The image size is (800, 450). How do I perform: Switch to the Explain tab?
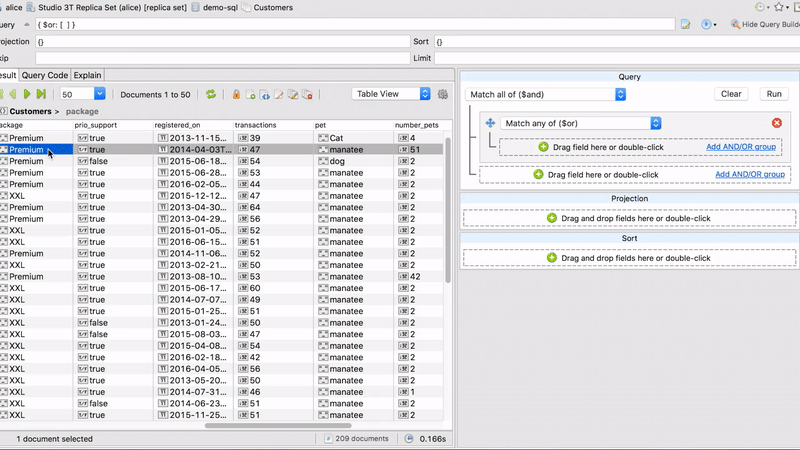tap(87, 75)
